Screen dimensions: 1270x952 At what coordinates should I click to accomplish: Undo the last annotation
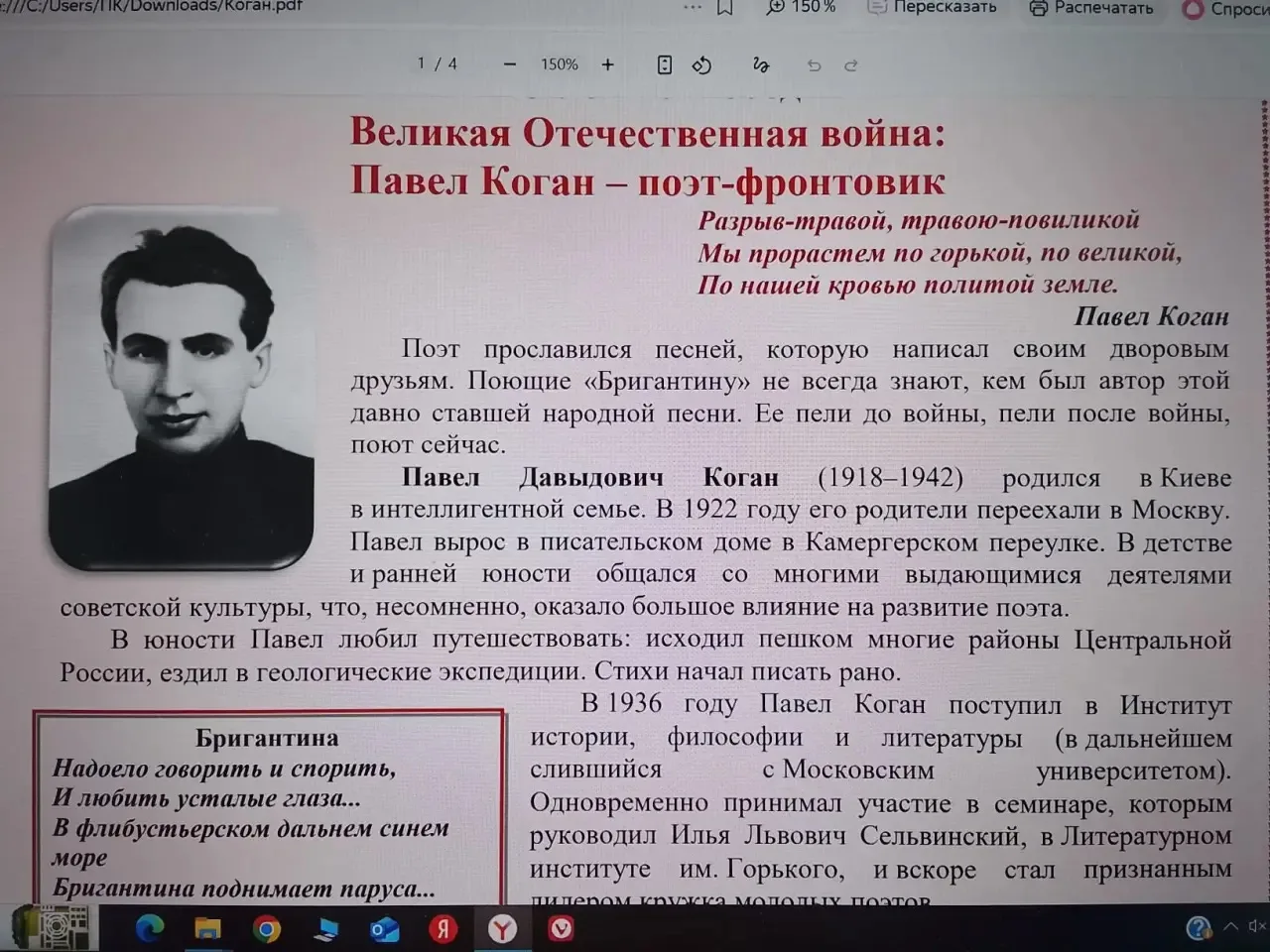[x=814, y=65]
